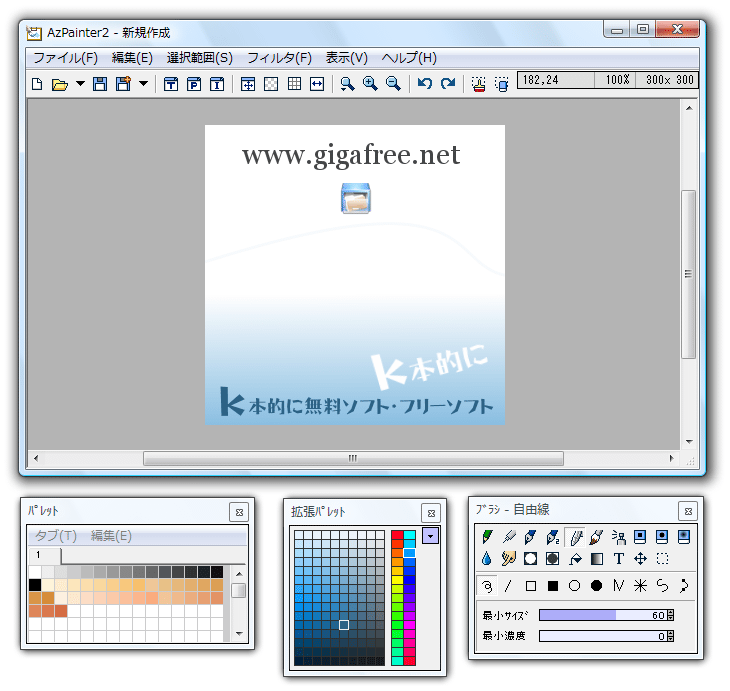Toggle the 'T' window panel icon
730x691 pixels.
[x=171, y=84]
